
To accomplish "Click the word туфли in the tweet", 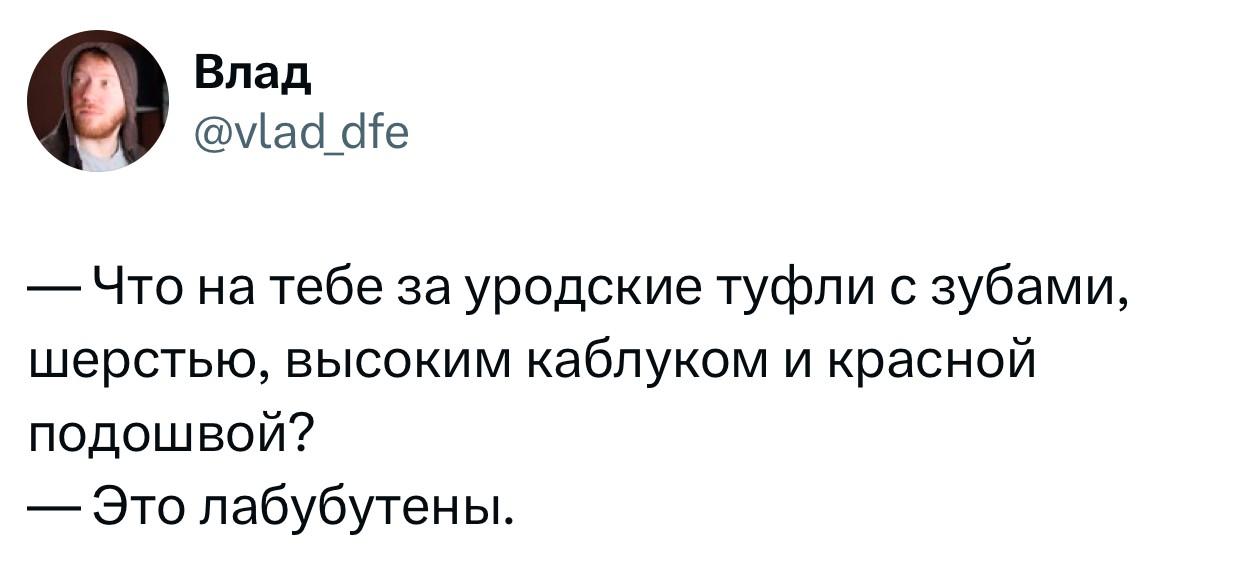I will click(786, 291).
